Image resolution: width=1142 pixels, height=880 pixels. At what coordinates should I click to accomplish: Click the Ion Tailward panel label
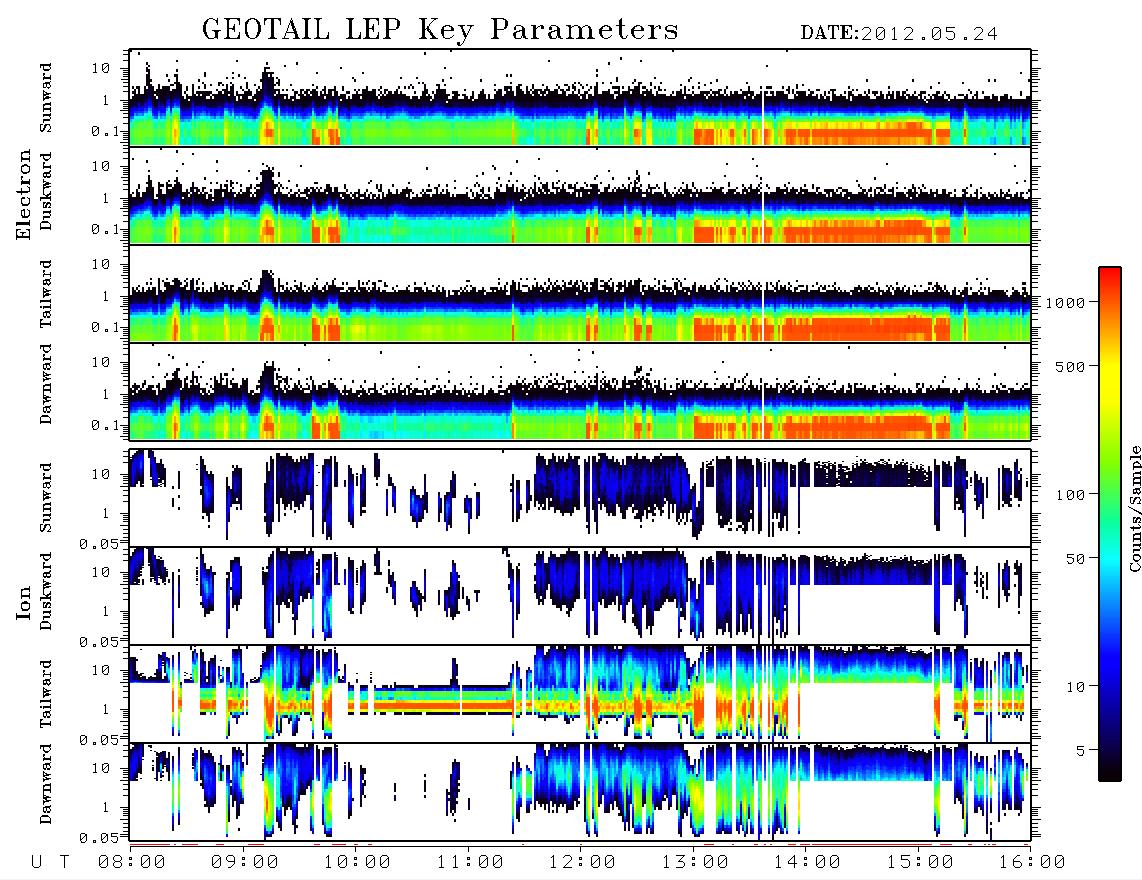[46, 694]
